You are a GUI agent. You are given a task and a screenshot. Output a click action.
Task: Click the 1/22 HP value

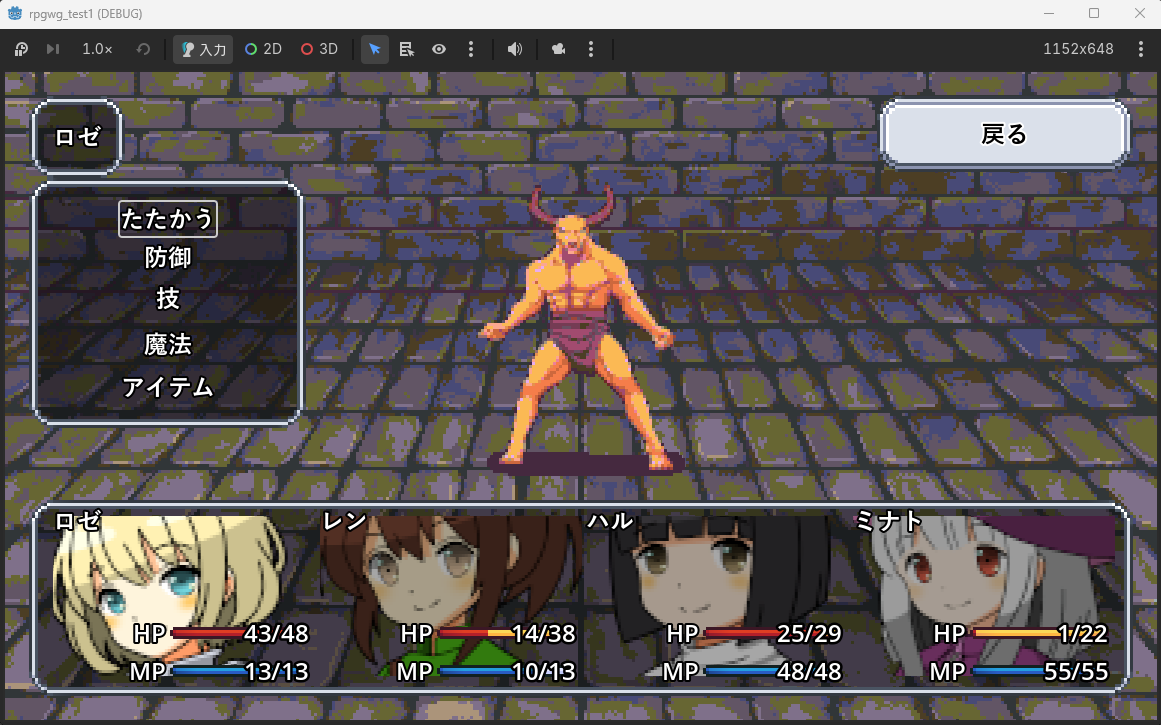(1083, 634)
